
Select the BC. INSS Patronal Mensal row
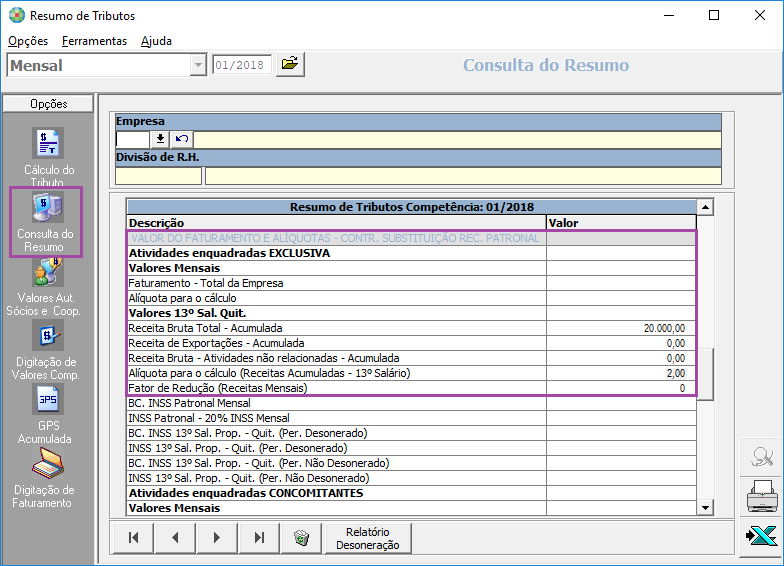tap(412, 403)
